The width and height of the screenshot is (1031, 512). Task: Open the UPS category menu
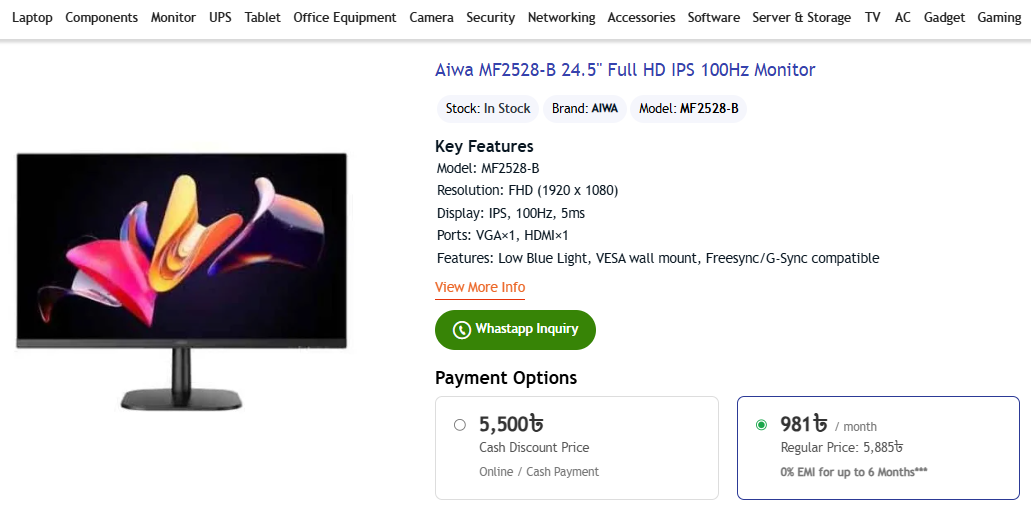tap(220, 18)
